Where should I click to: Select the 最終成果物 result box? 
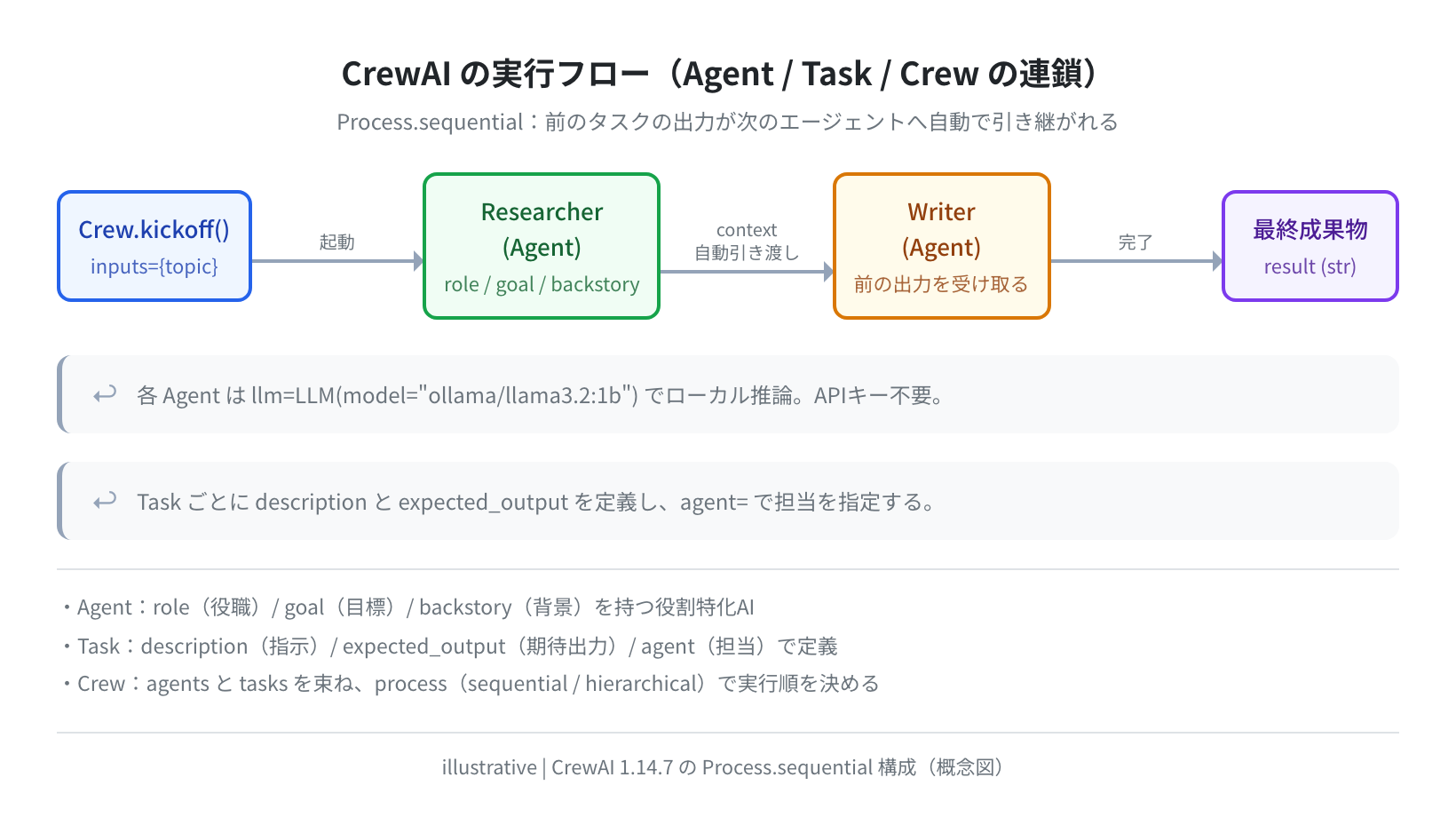coord(1310,246)
